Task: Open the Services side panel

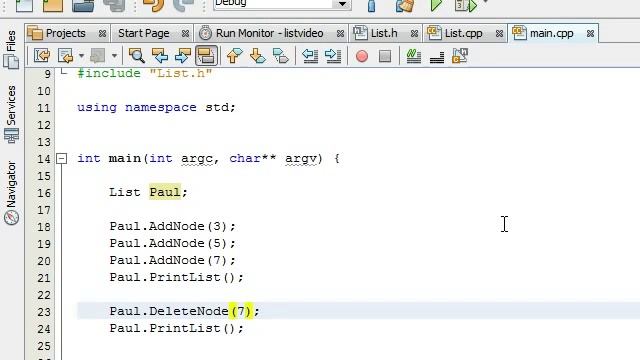Action: coord(11,114)
